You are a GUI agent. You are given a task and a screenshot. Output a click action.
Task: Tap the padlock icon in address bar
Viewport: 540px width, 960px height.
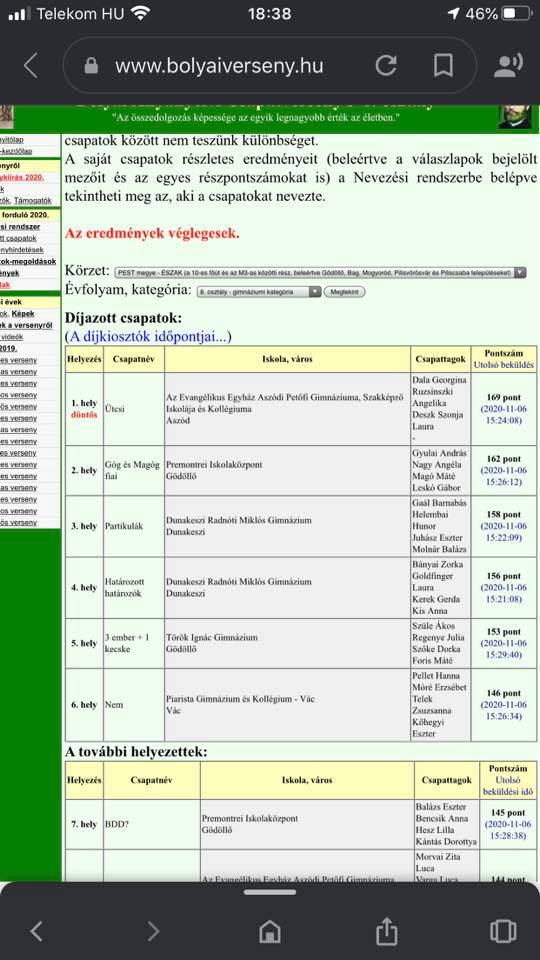click(x=91, y=66)
